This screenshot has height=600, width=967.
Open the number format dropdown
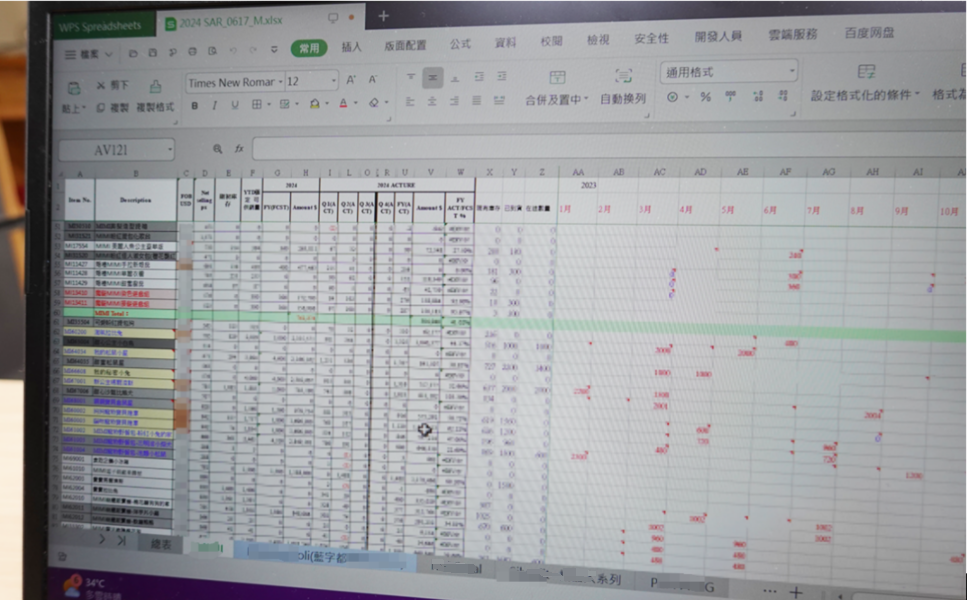pyautogui.click(x=791, y=72)
